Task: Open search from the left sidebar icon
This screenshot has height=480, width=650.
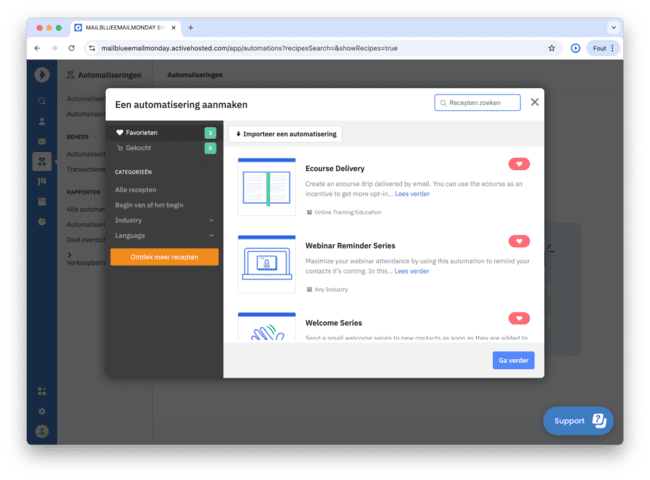Action: point(42,101)
